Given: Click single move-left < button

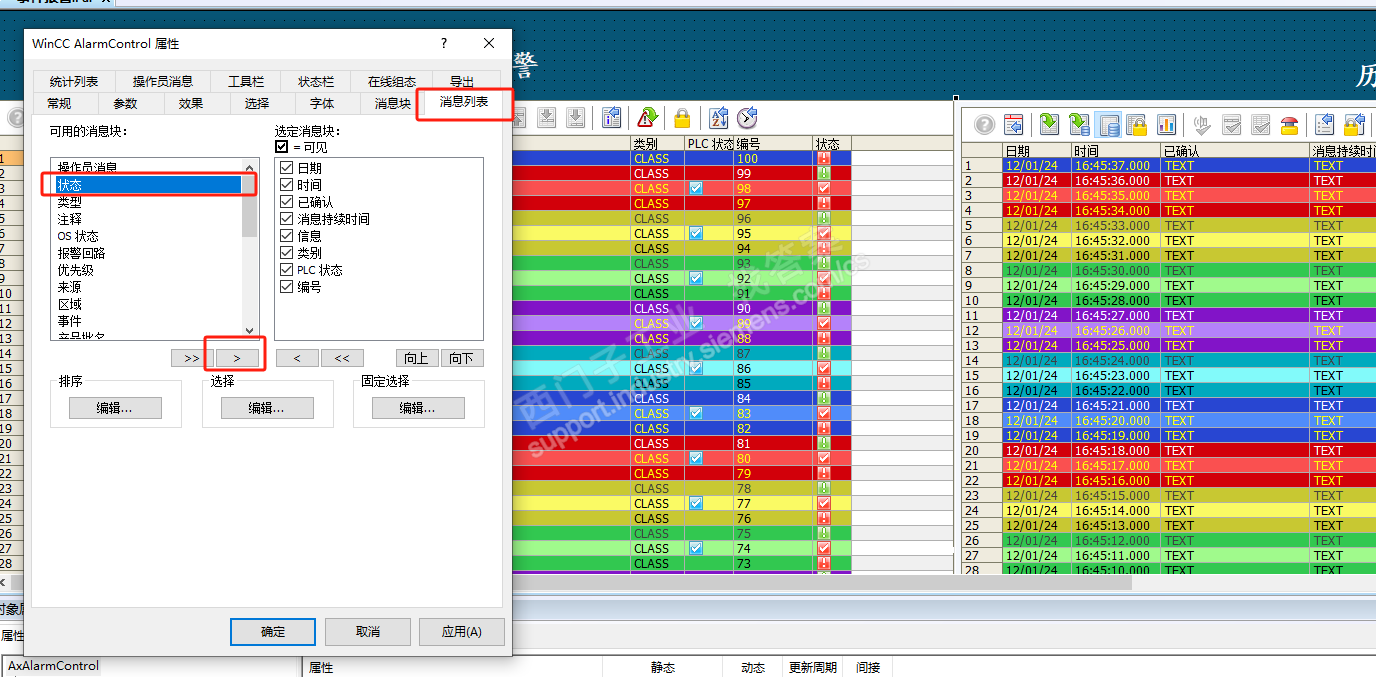Looking at the screenshot, I should point(298,358).
